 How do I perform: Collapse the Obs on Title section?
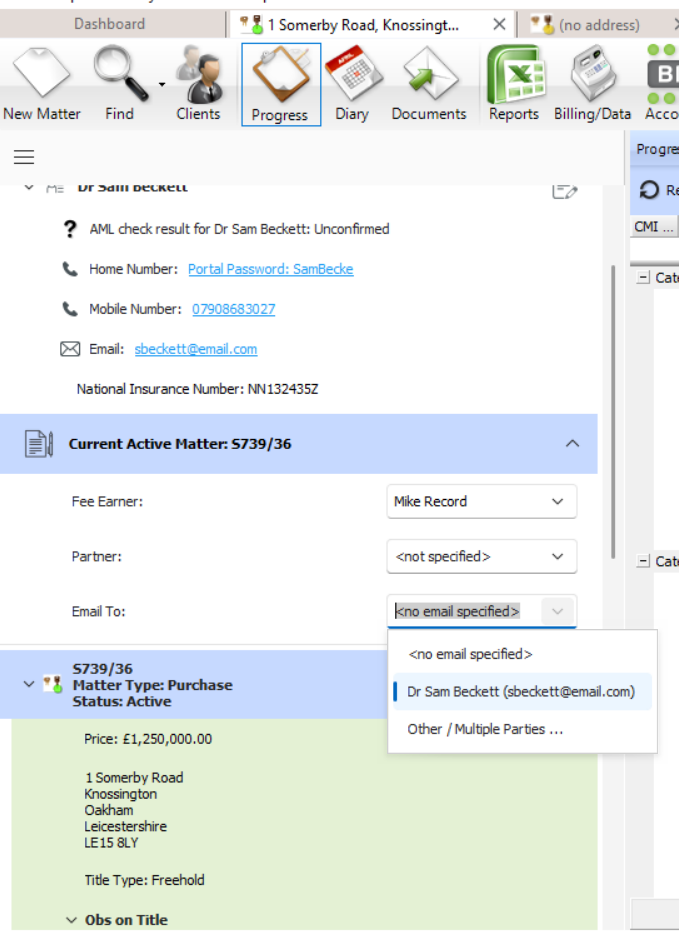pos(71,920)
